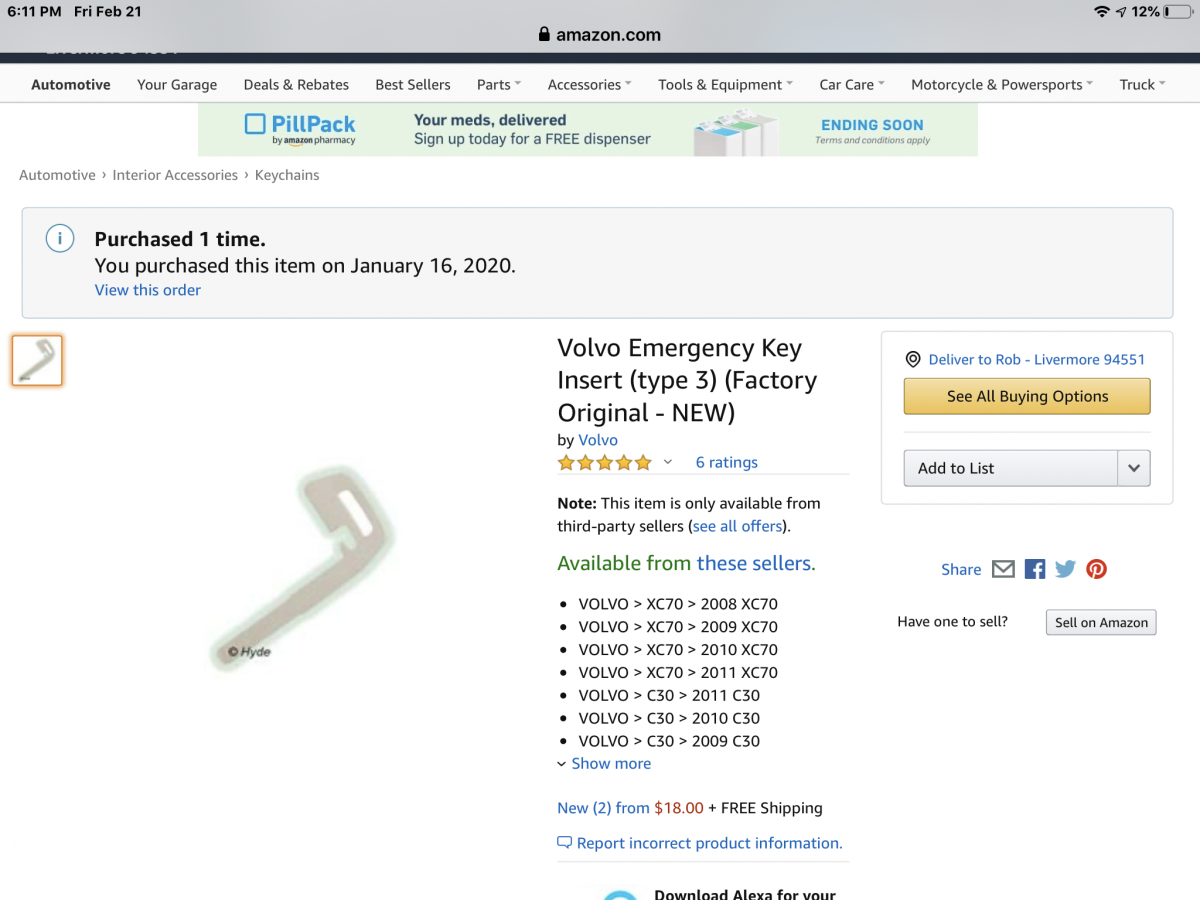Go to Keychains breadcrumb category
This screenshot has width=1200, height=900.
pos(287,175)
